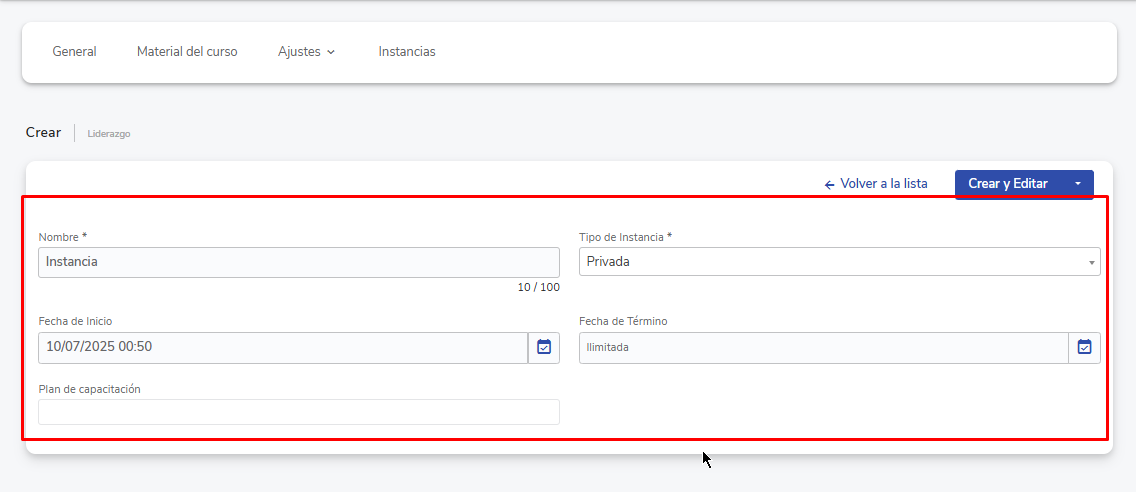Open the Fecha de Término calendar picker
The image size is (1136, 492).
(x=1085, y=348)
